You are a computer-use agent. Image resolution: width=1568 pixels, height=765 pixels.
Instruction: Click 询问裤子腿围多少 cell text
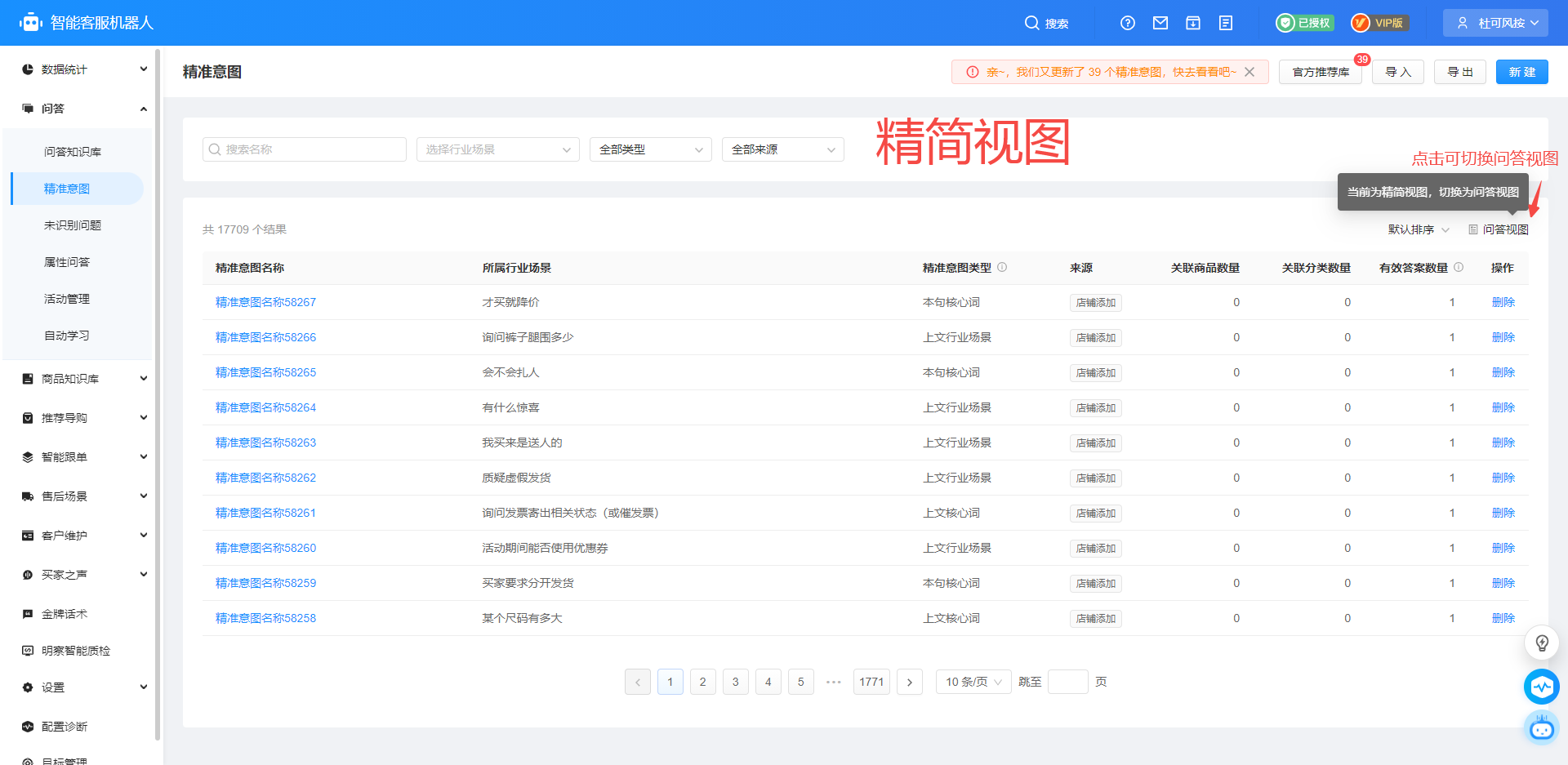528,337
